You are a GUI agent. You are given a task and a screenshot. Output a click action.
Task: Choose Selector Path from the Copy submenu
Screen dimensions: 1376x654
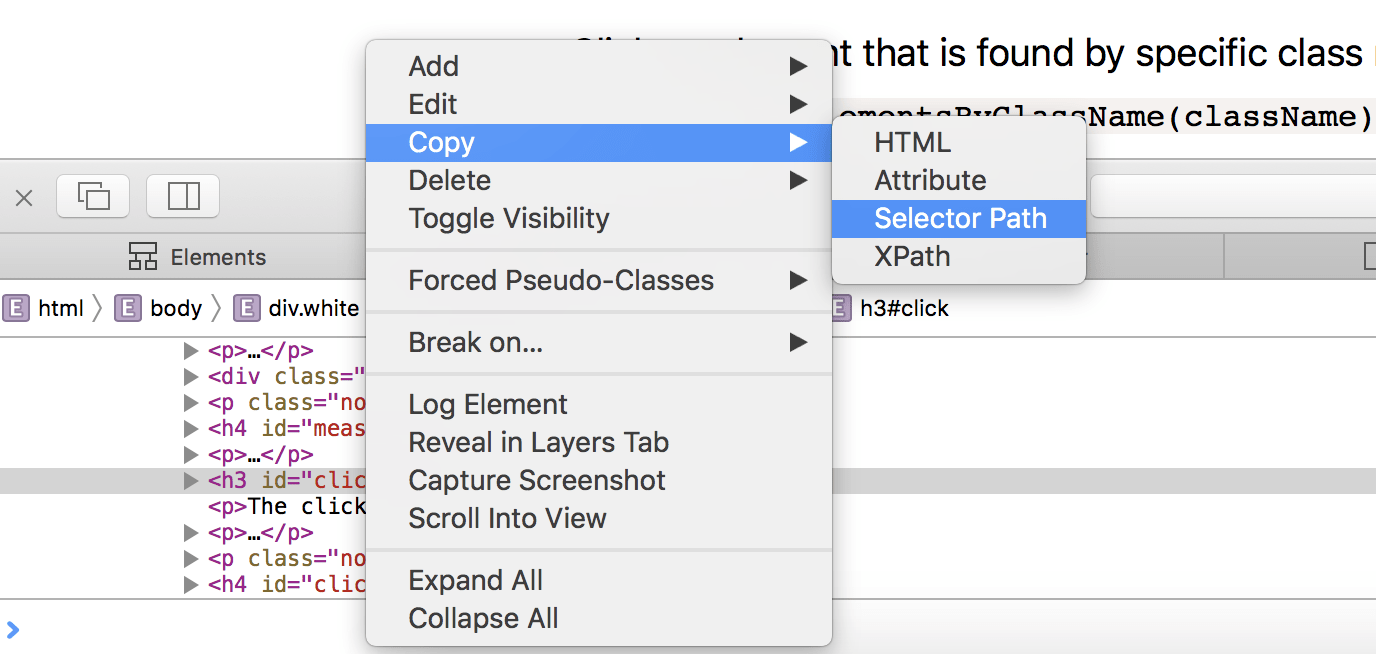coord(960,218)
